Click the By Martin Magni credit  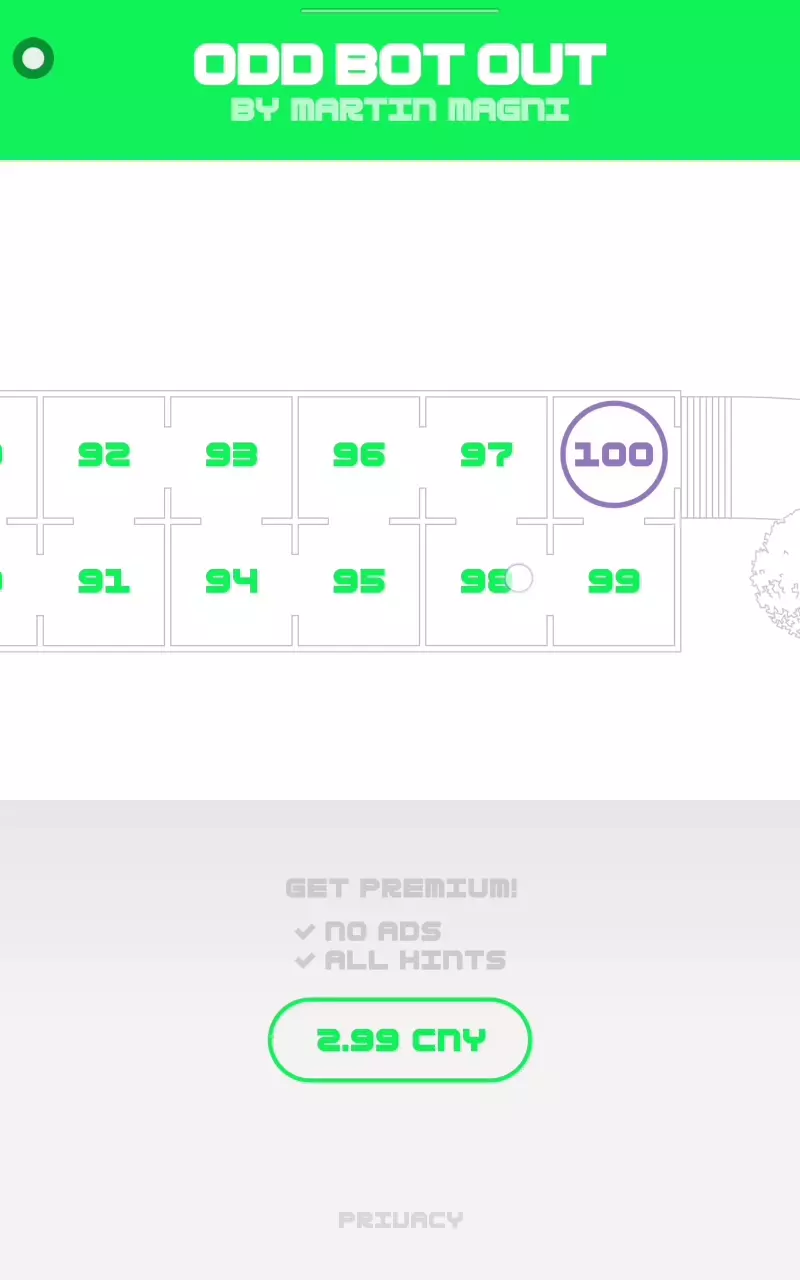[400, 109]
